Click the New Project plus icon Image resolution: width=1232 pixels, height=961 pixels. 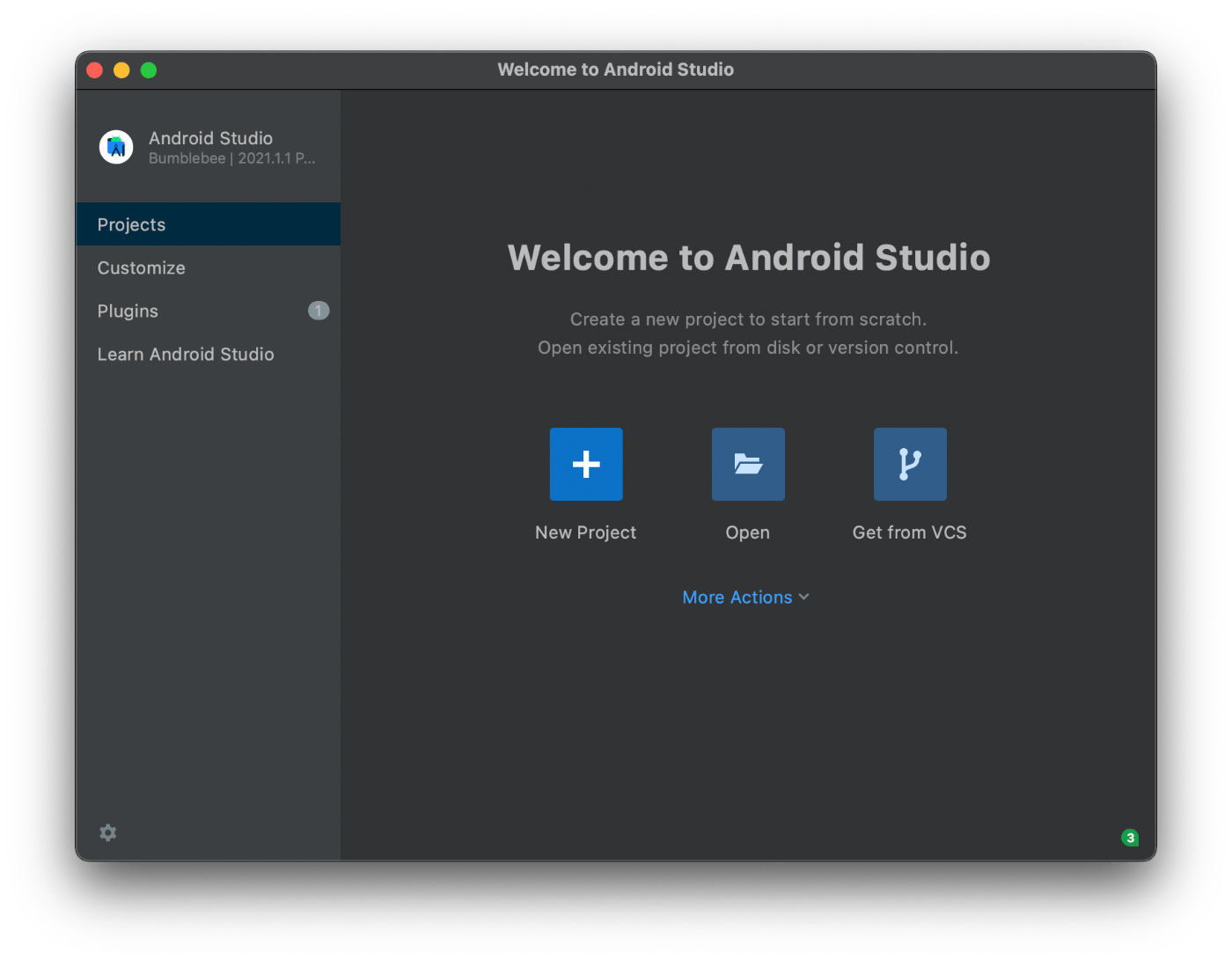coord(586,464)
